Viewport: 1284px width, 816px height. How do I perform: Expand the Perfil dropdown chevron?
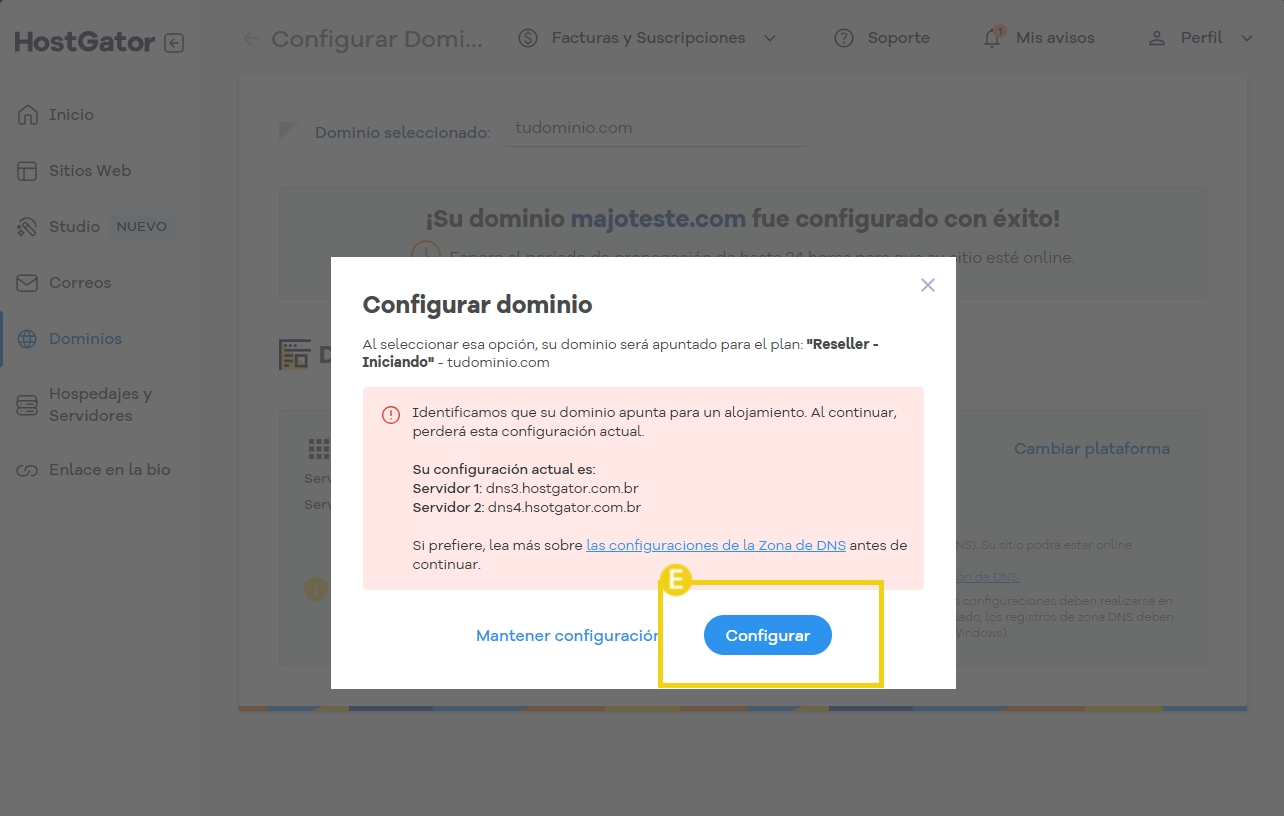click(x=1246, y=38)
